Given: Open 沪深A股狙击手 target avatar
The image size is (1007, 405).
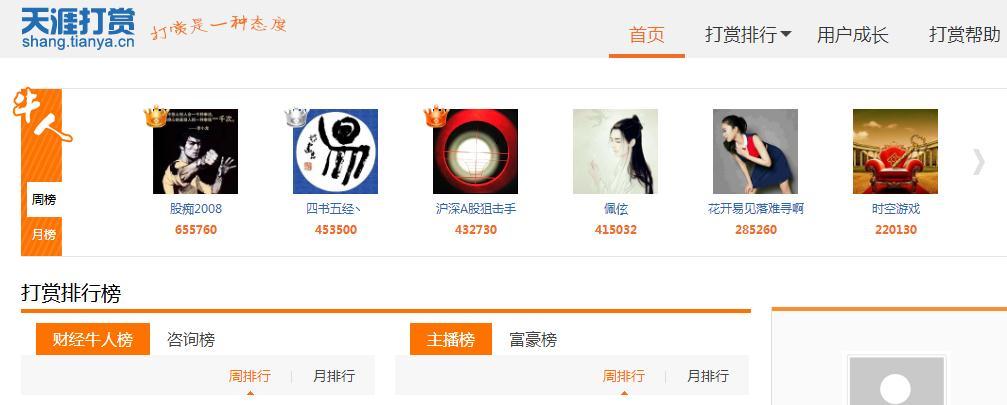Looking at the screenshot, I should 475,151.
